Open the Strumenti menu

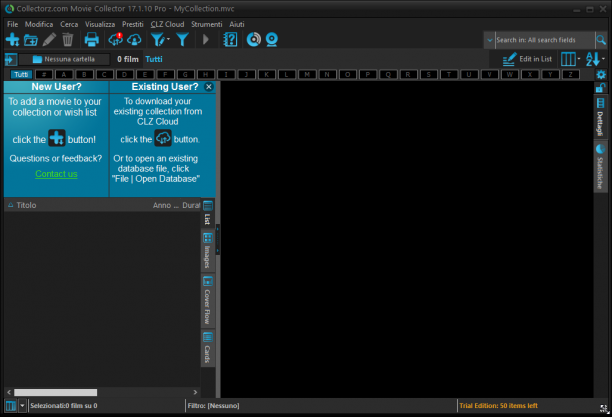point(206,24)
